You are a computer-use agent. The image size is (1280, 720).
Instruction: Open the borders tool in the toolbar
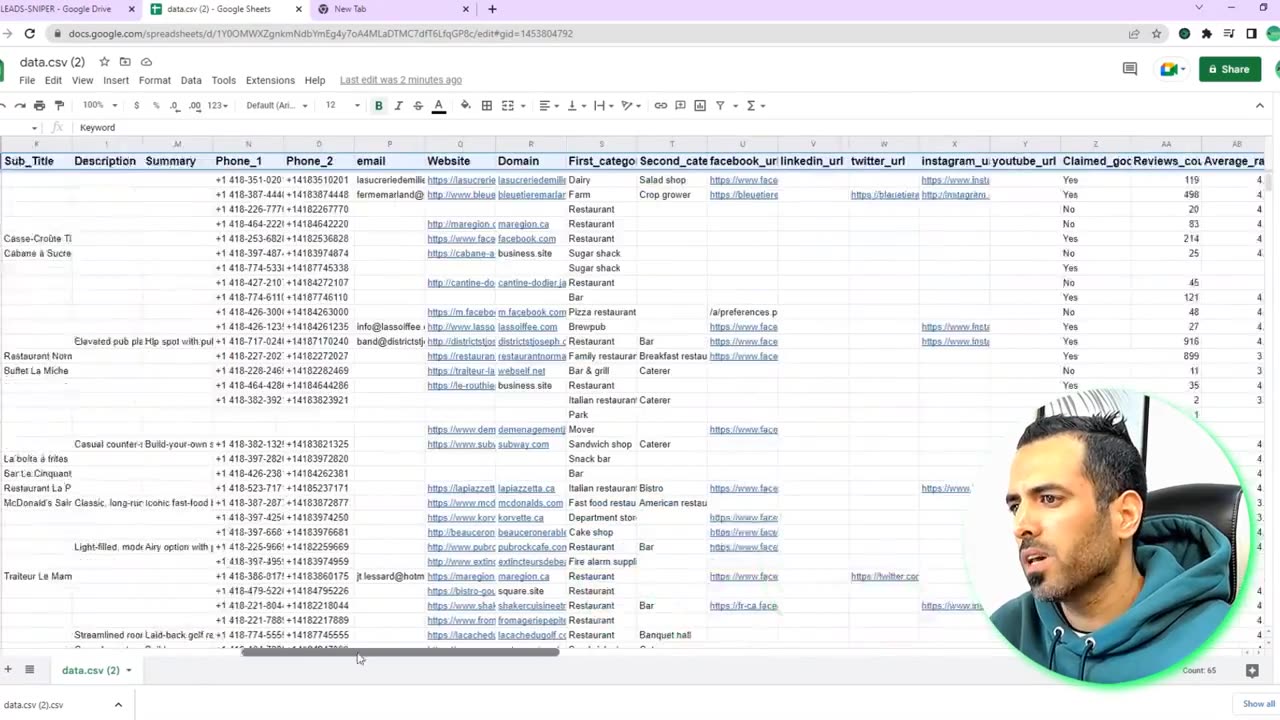coord(487,105)
